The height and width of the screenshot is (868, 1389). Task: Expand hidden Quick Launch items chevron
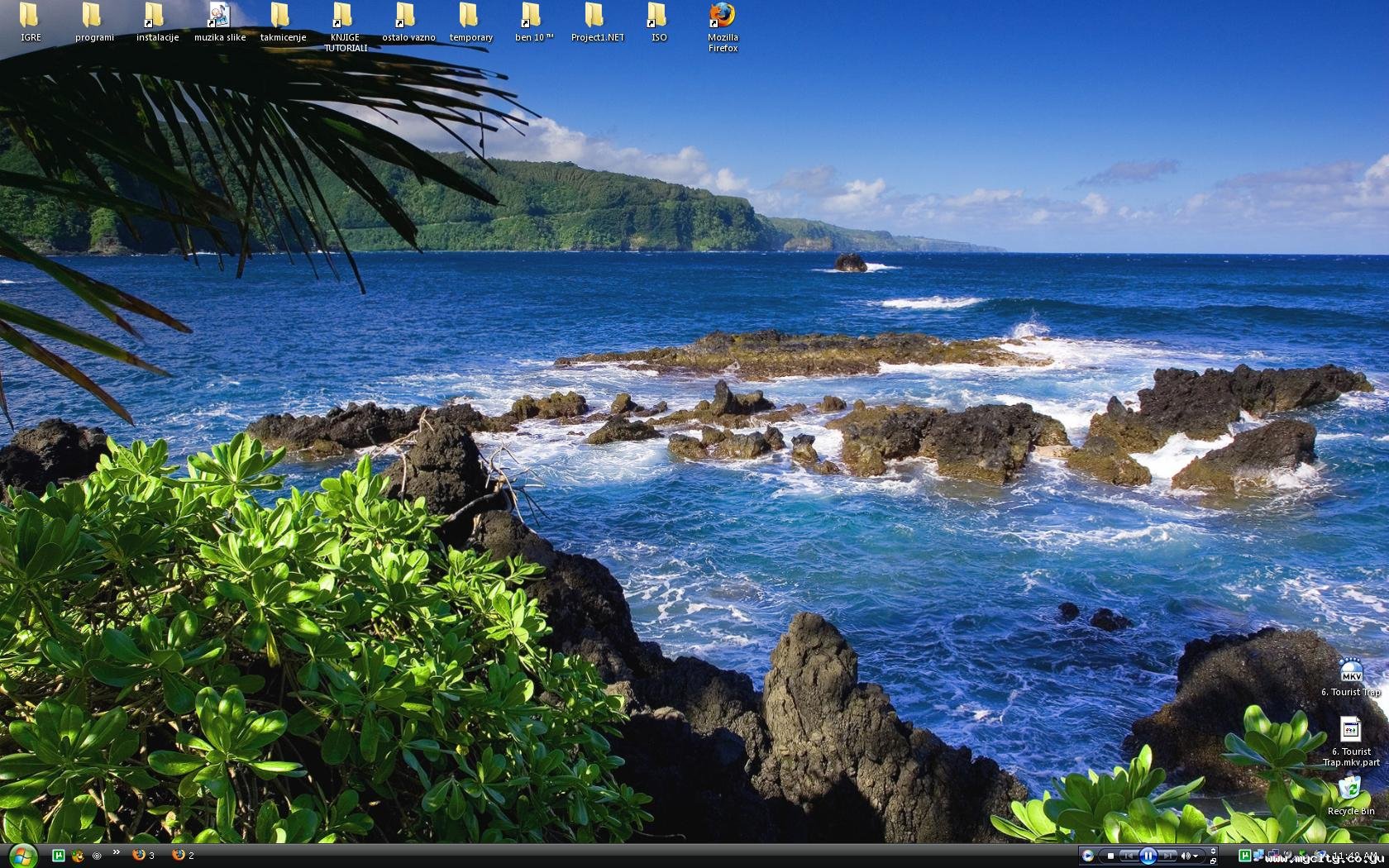117,852
